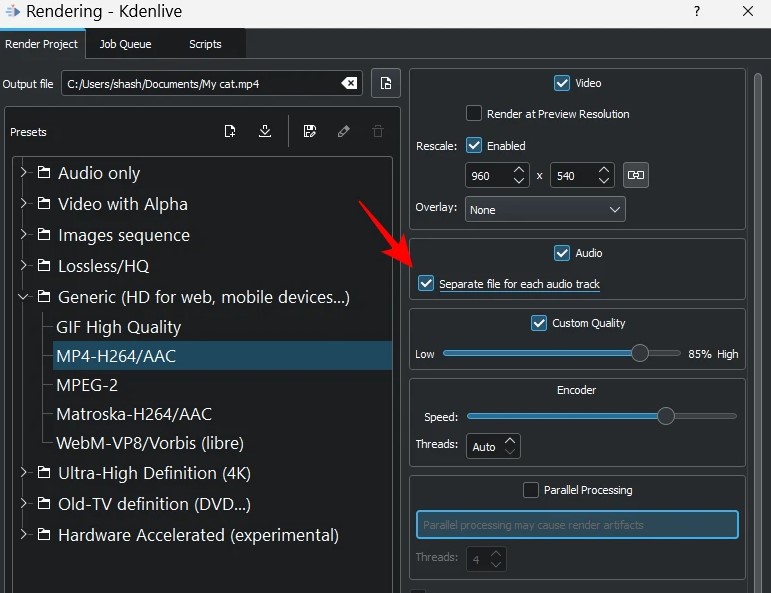Switch to Render Project tab
Image resolution: width=771 pixels, height=593 pixels.
click(x=42, y=44)
